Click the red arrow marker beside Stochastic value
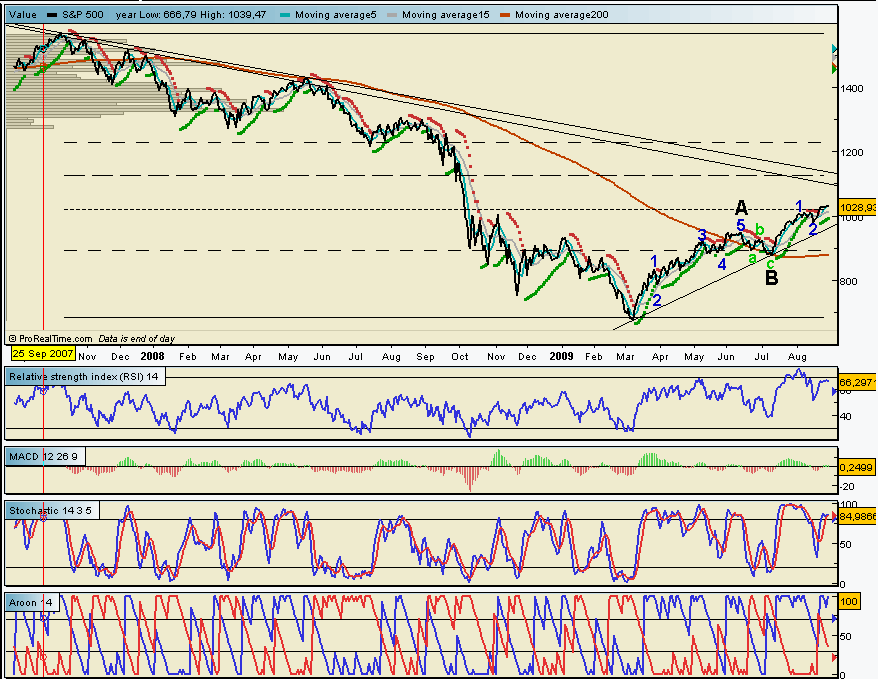 [835, 515]
